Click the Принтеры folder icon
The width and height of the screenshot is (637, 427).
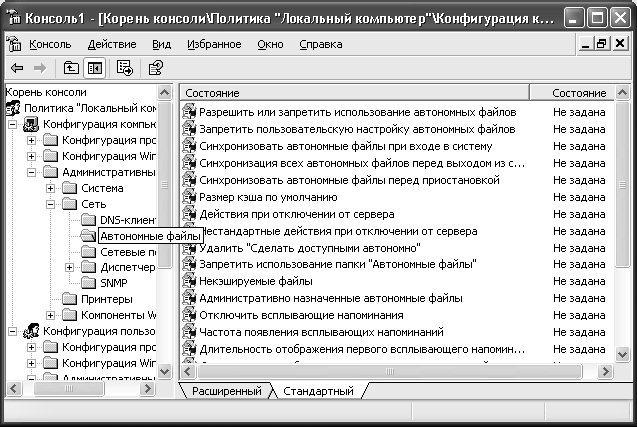pyautogui.click(x=69, y=299)
